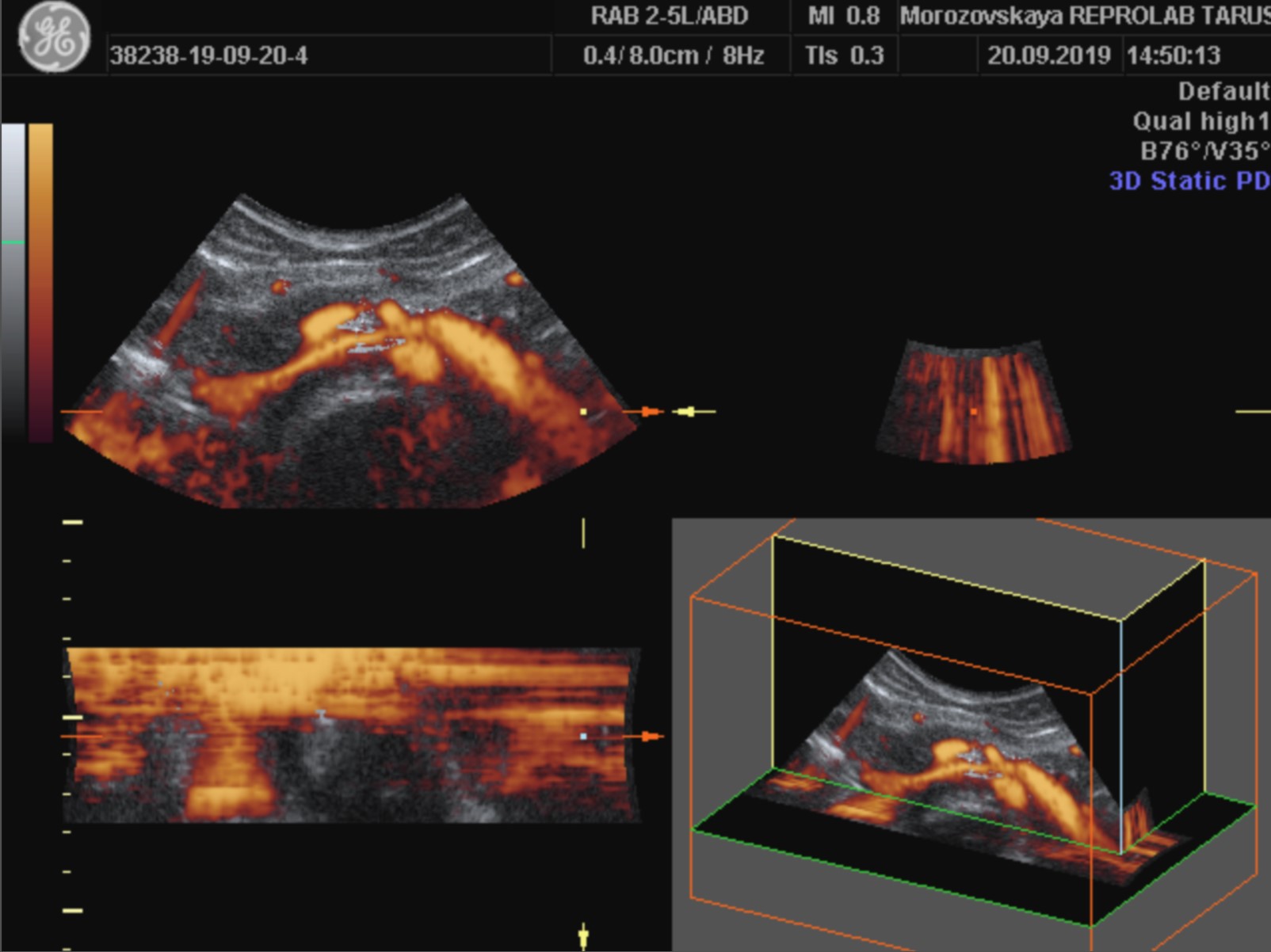Click the 3D Static PD mode label
The width and height of the screenshot is (1271, 952).
coord(1189,181)
